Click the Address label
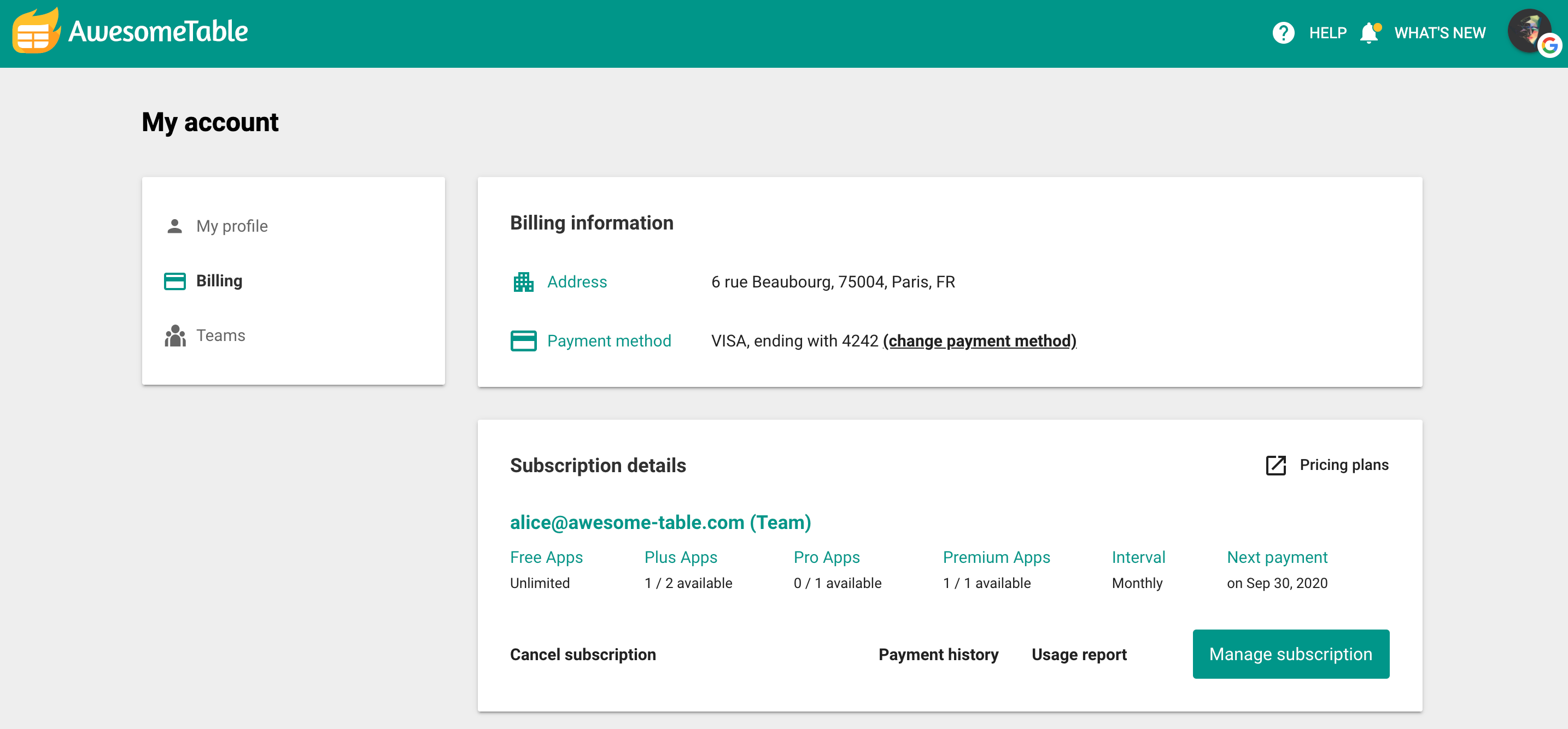Screen dimensions: 1568x729 coord(576,282)
